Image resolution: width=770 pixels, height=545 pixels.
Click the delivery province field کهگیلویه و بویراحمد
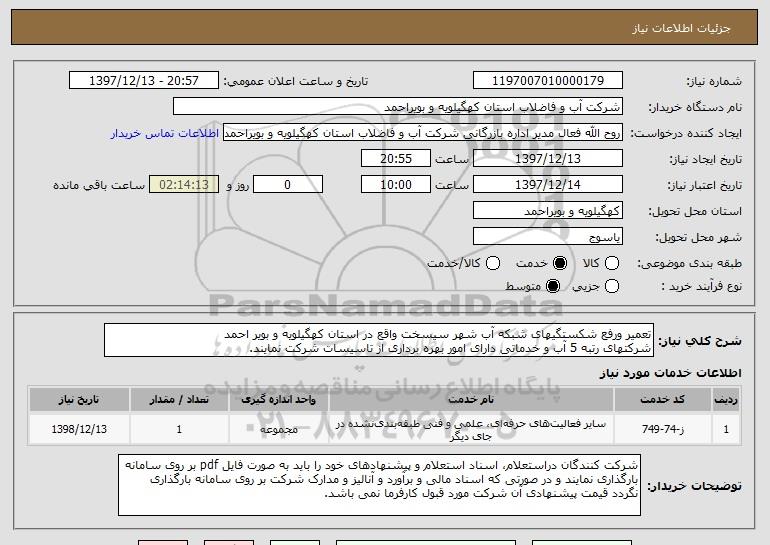point(548,211)
